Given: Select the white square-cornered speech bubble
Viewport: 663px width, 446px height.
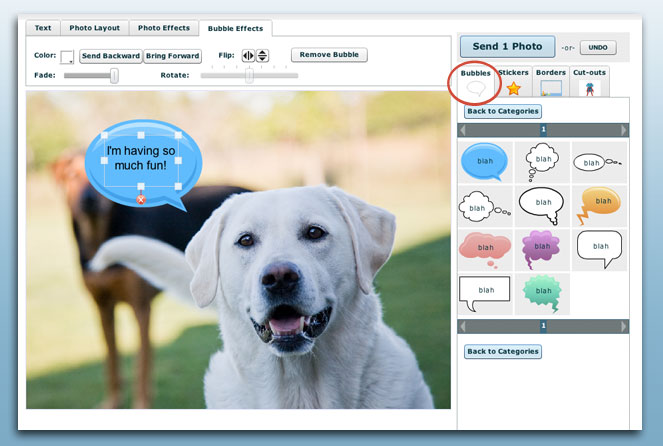Looking at the screenshot, I should pos(485,294).
